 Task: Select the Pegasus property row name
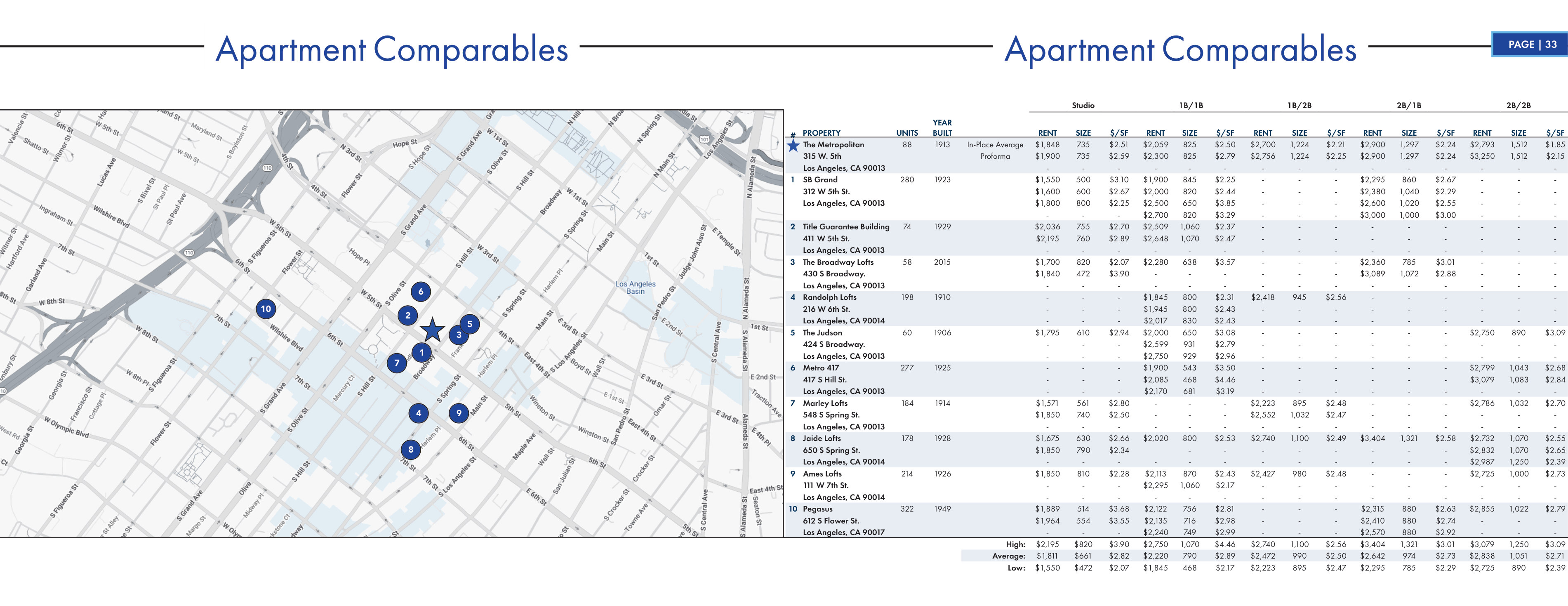coord(817,509)
